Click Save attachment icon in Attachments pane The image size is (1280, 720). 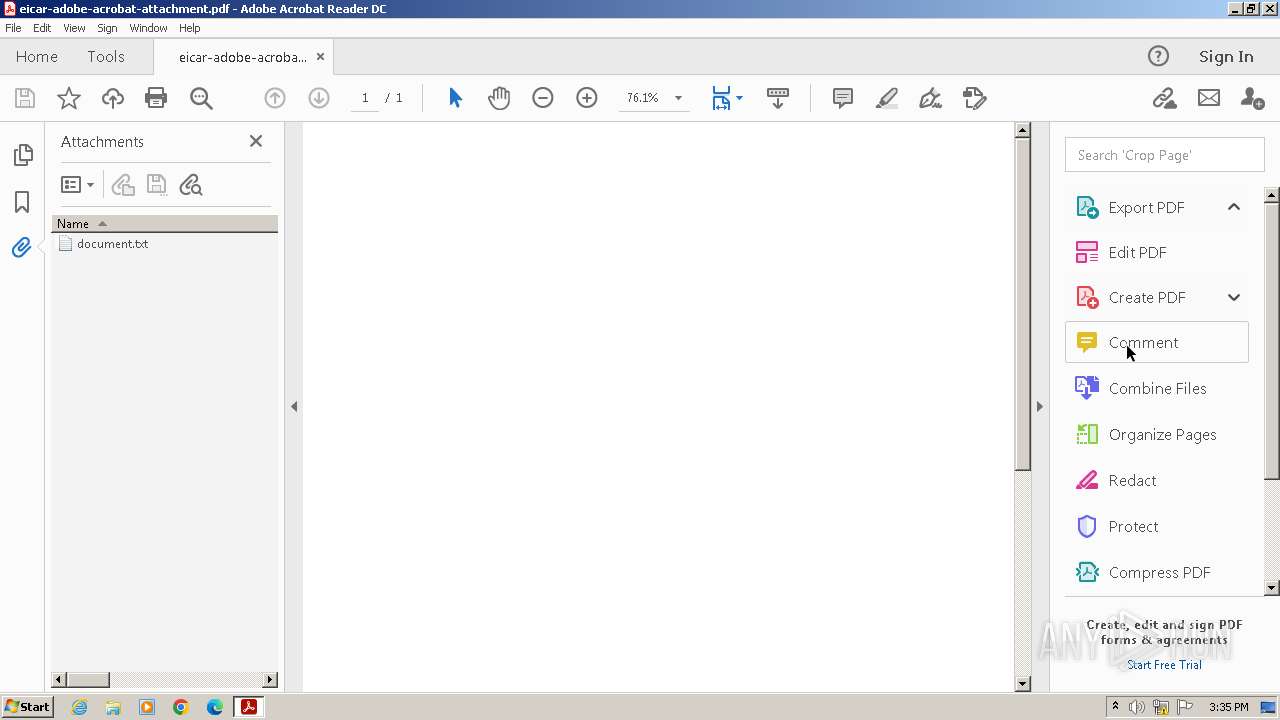coord(156,185)
